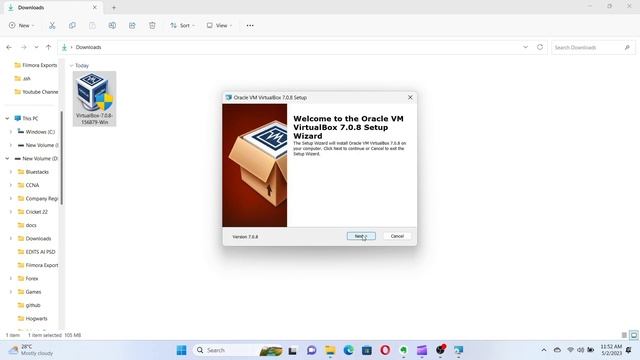This screenshot has width=640, height=360.
Task: Select Downloads folder under New Volume
Action: tap(34, 238)
